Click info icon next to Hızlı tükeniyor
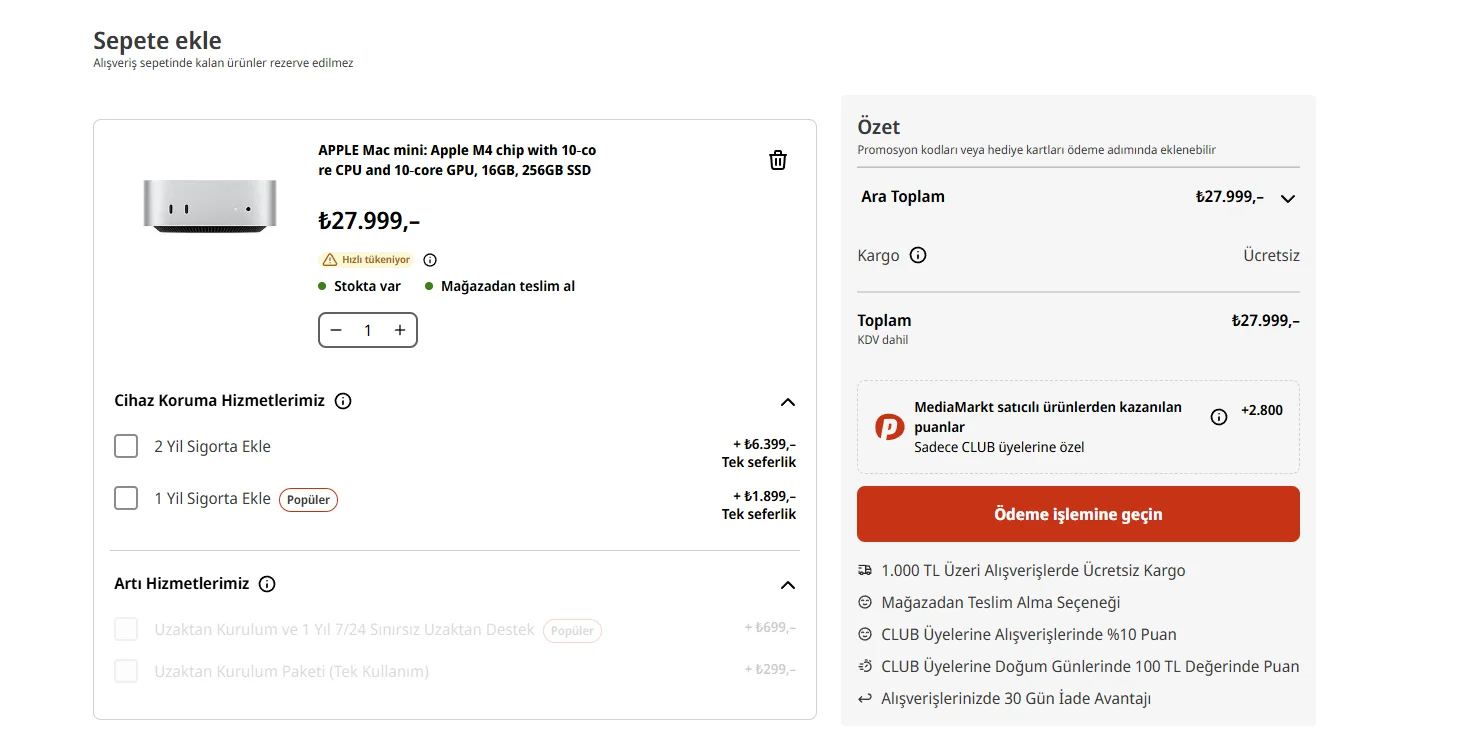 point(430,260)
